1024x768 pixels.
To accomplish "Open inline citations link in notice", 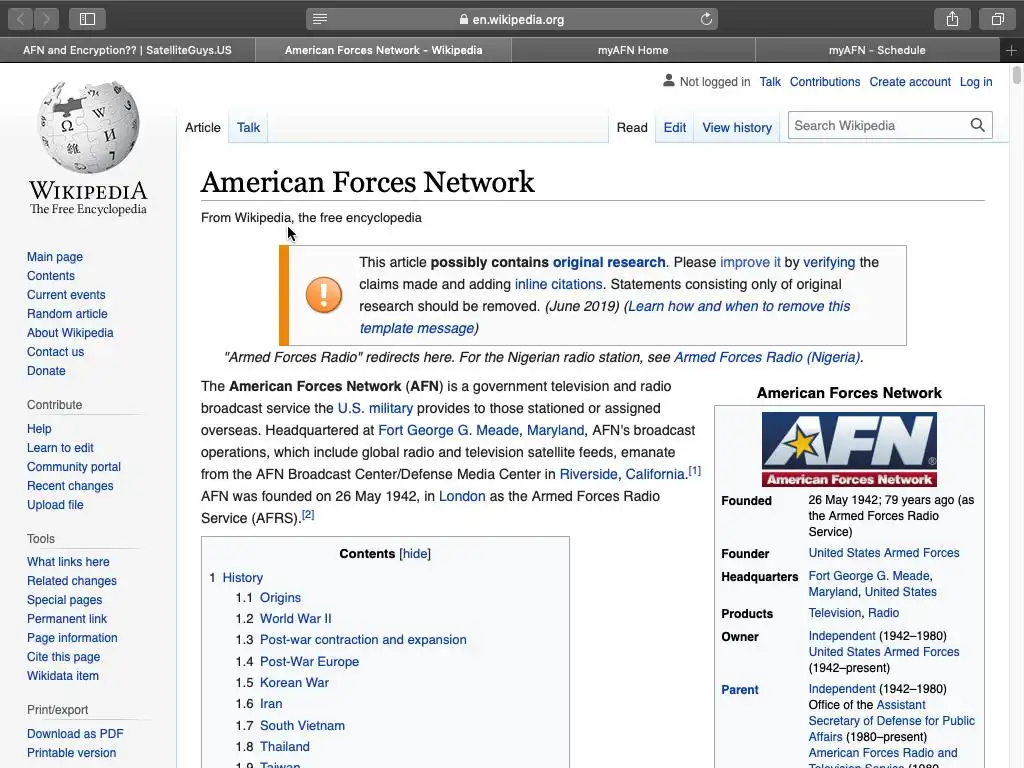I will point(558,284).
